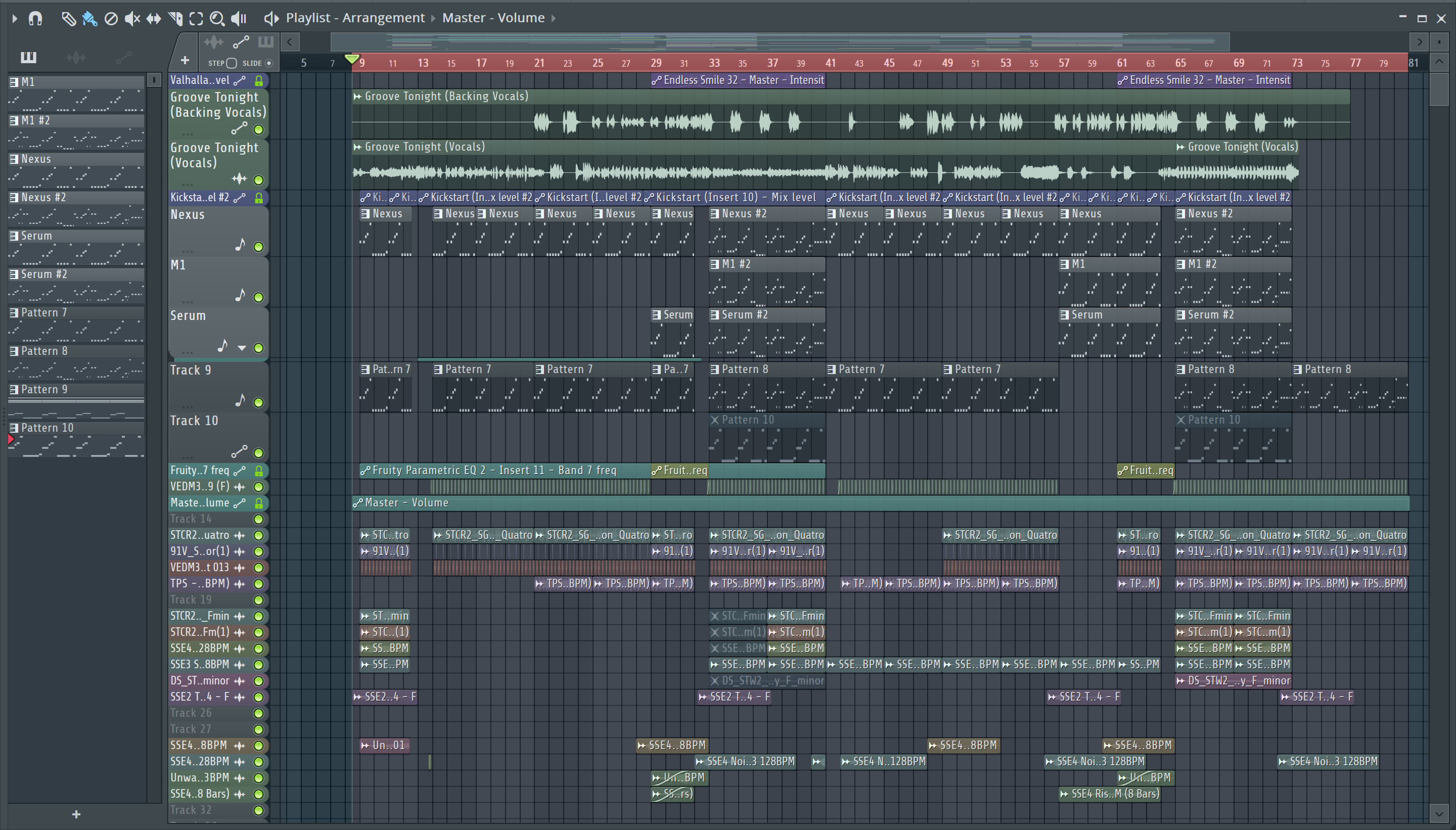
Task: Open the Pattern 8 clip menu at bar 73
Action: click(1298, 370)
